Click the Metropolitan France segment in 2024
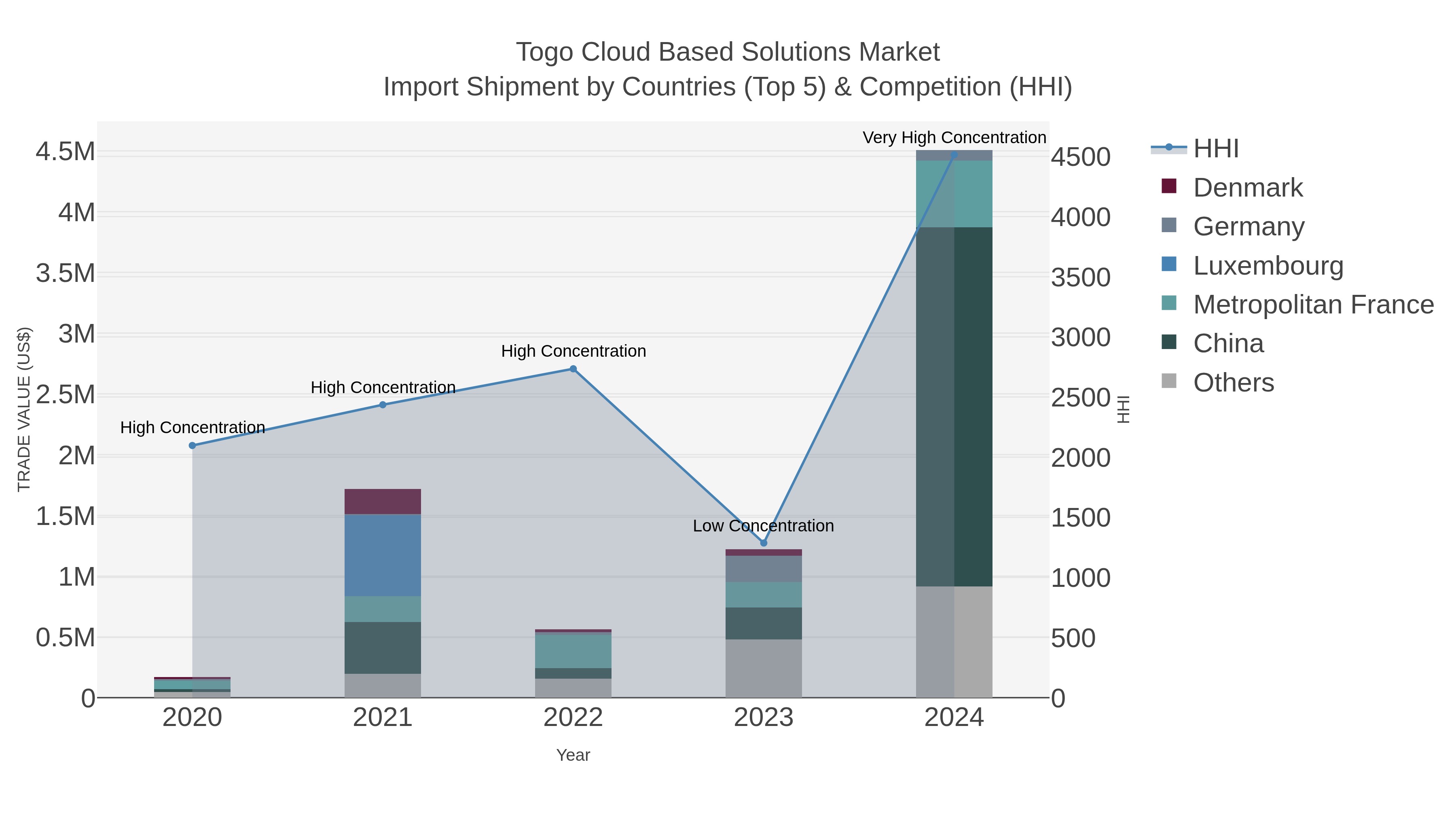The width and height of the screenshot is (1456, 819). tap(954, 195)
